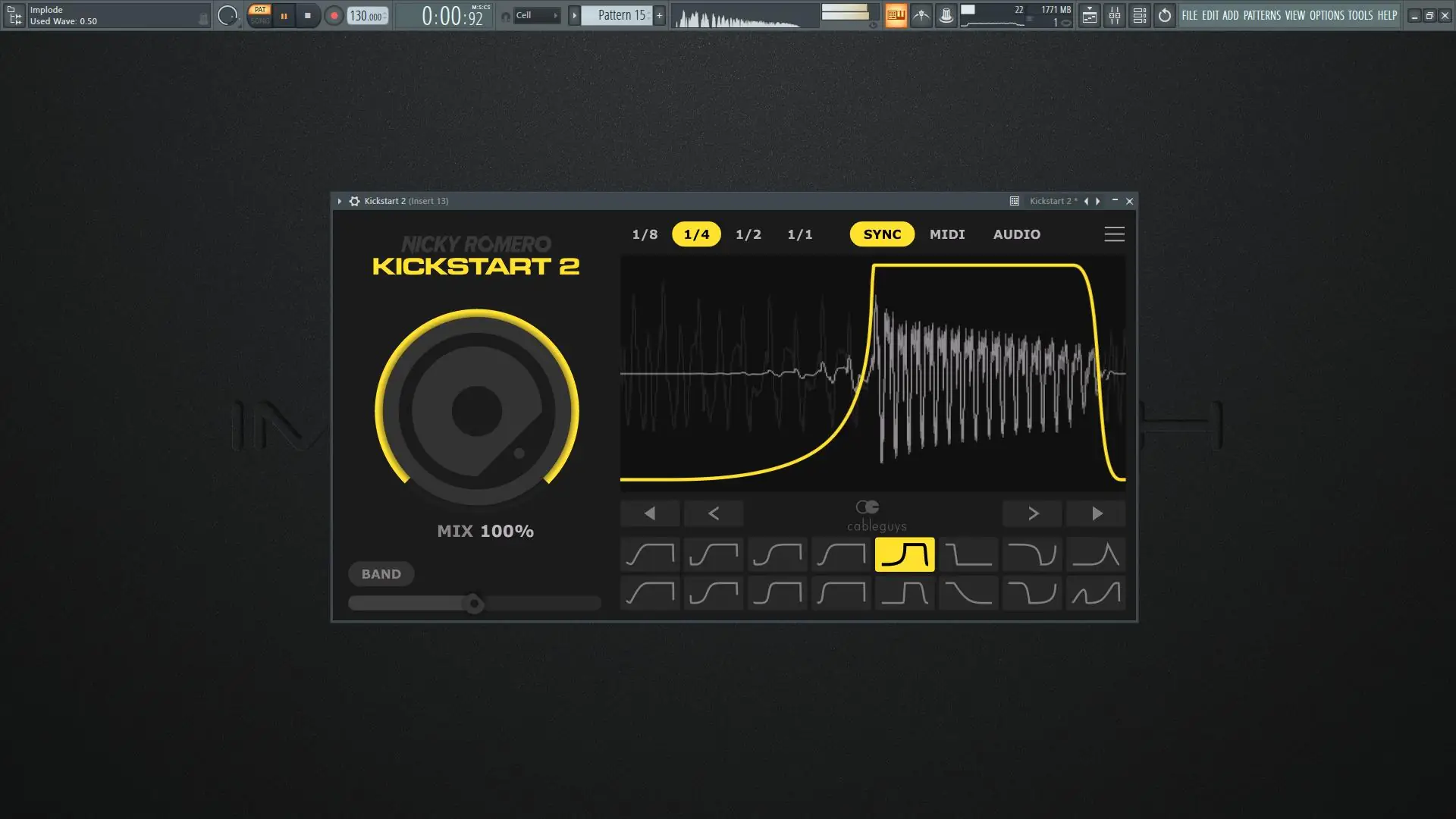Enable MIDI trigger mode
The image size is (1456, 819).
pos(947,234)
